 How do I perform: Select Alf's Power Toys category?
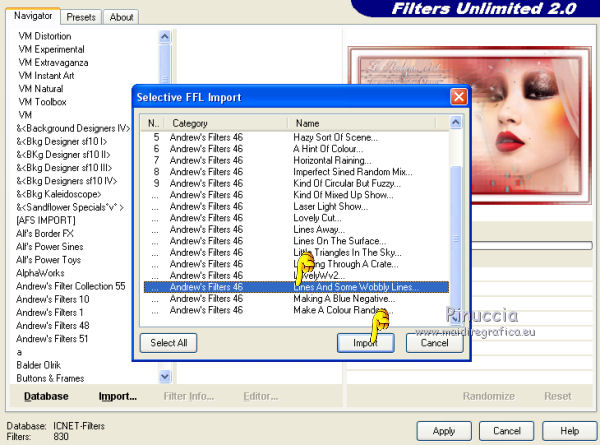coord(49,260)
